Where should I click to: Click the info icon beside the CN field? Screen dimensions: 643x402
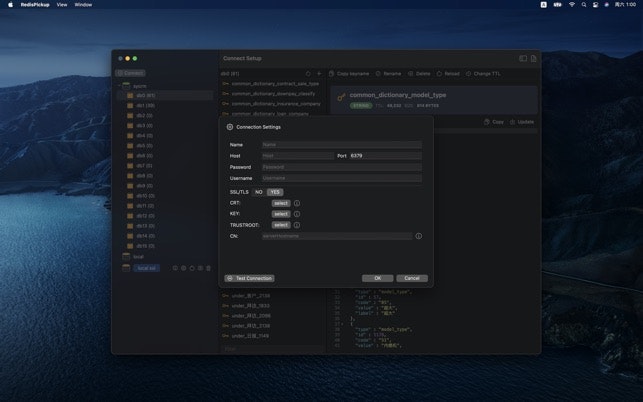pos(419,236)
